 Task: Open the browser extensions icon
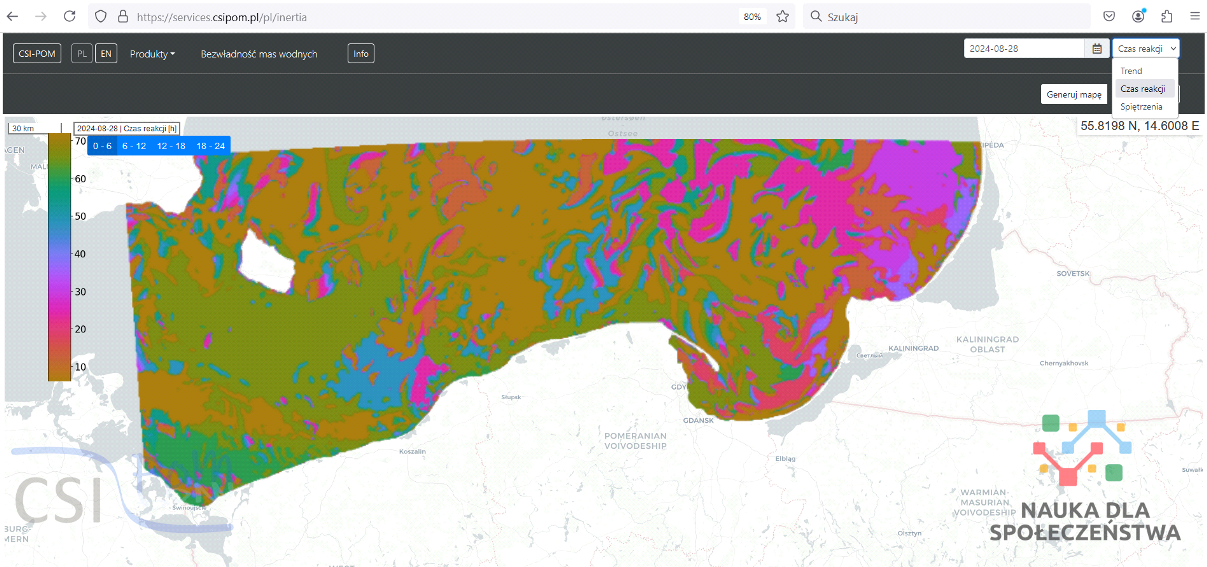point(1167,16)
